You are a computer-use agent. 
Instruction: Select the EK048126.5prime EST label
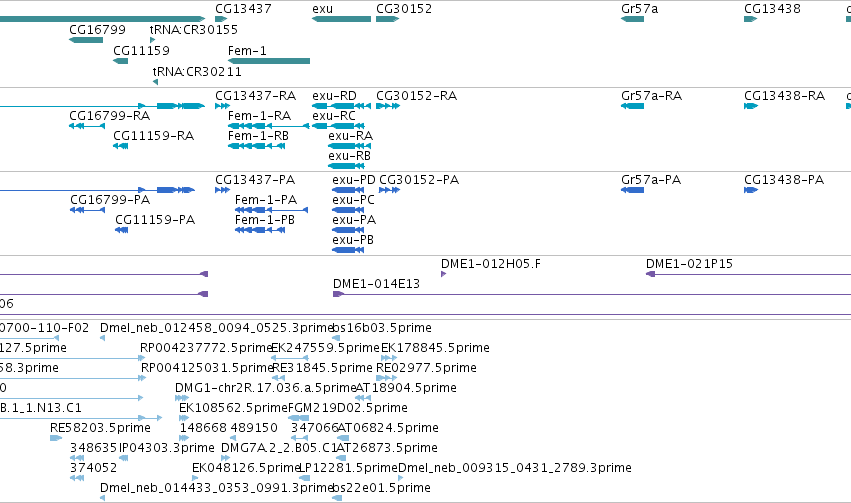246,468
